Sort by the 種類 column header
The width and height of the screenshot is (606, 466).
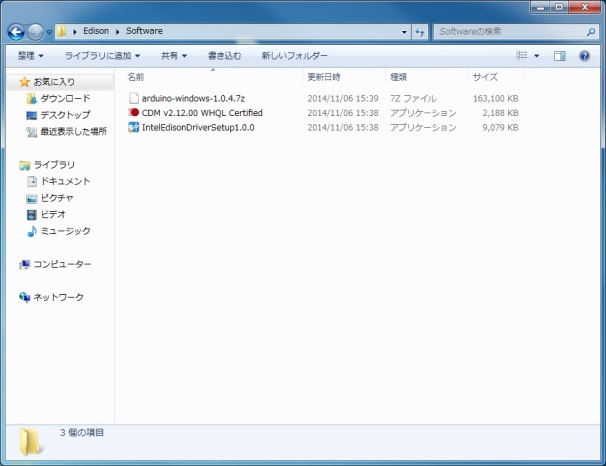point(398,77)
